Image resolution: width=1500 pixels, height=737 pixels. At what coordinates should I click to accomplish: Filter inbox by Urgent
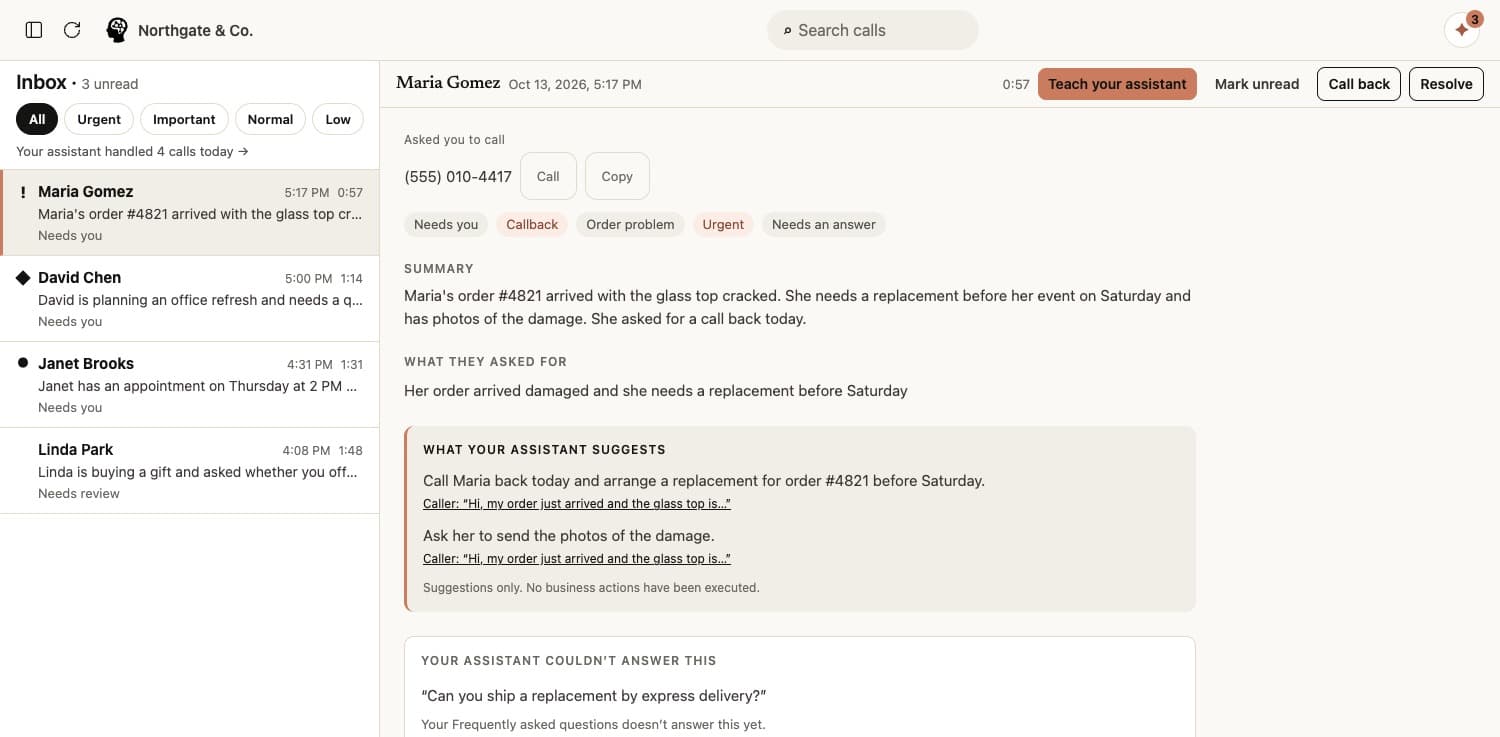tap(99, 119)
